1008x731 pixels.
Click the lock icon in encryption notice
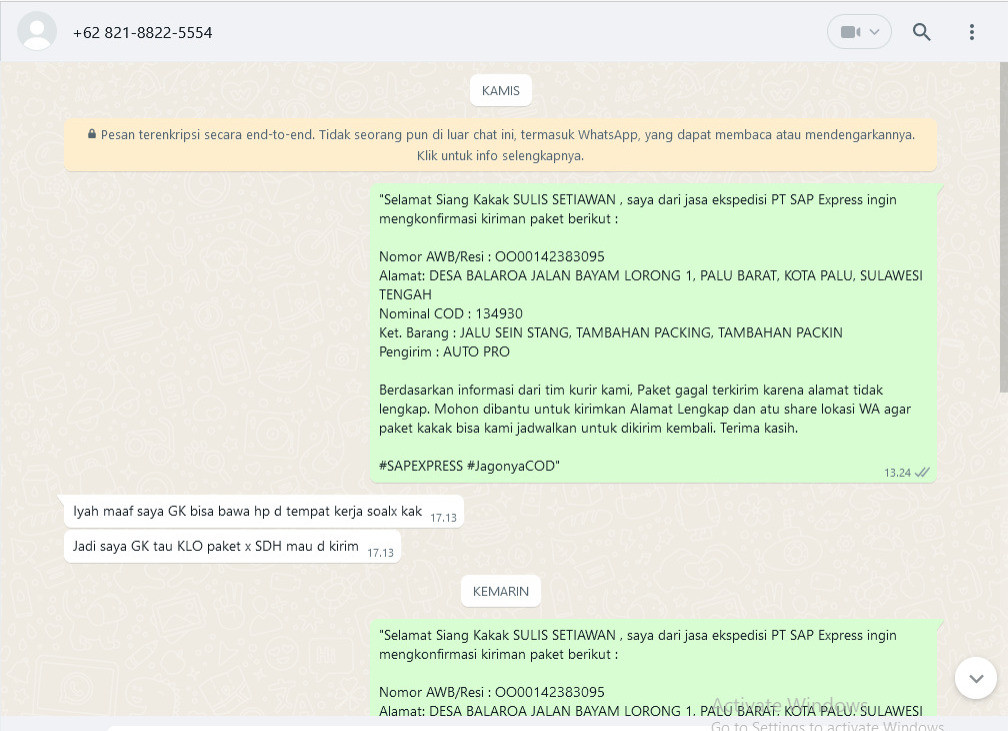coord(92,134)
